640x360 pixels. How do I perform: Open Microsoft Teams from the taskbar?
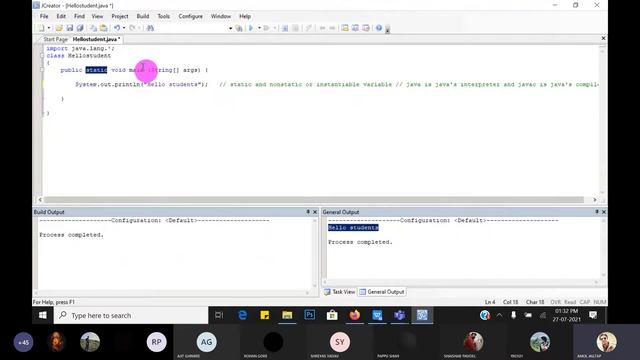pos(399,315)
